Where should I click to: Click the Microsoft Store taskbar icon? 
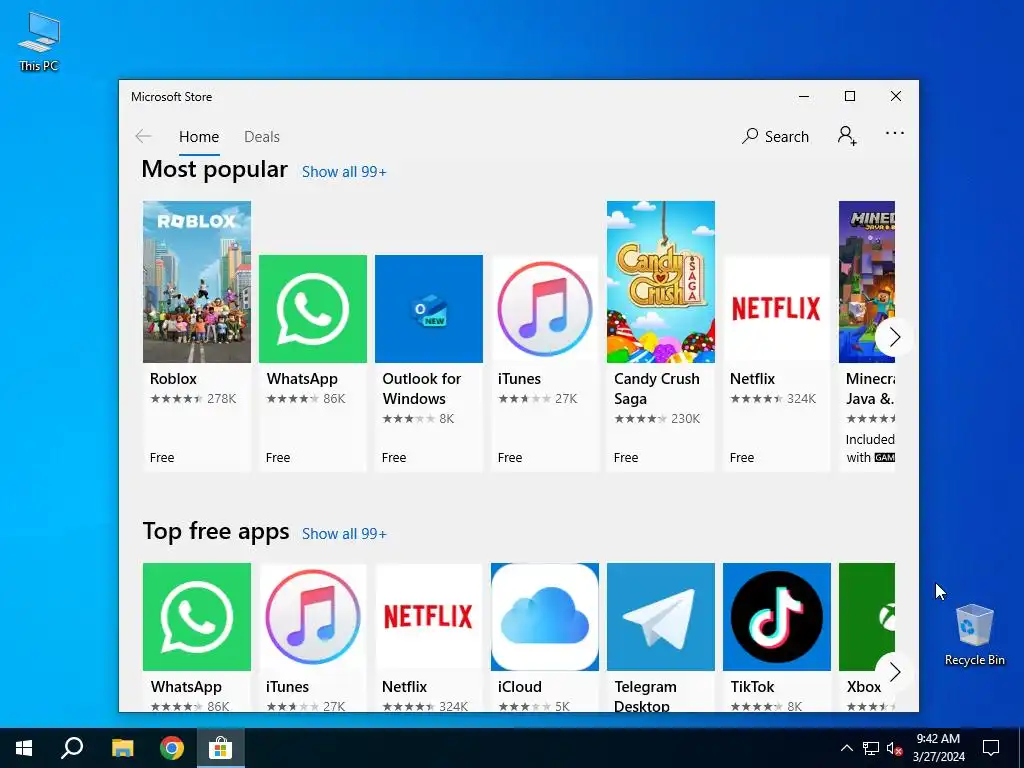pos(221,748)
